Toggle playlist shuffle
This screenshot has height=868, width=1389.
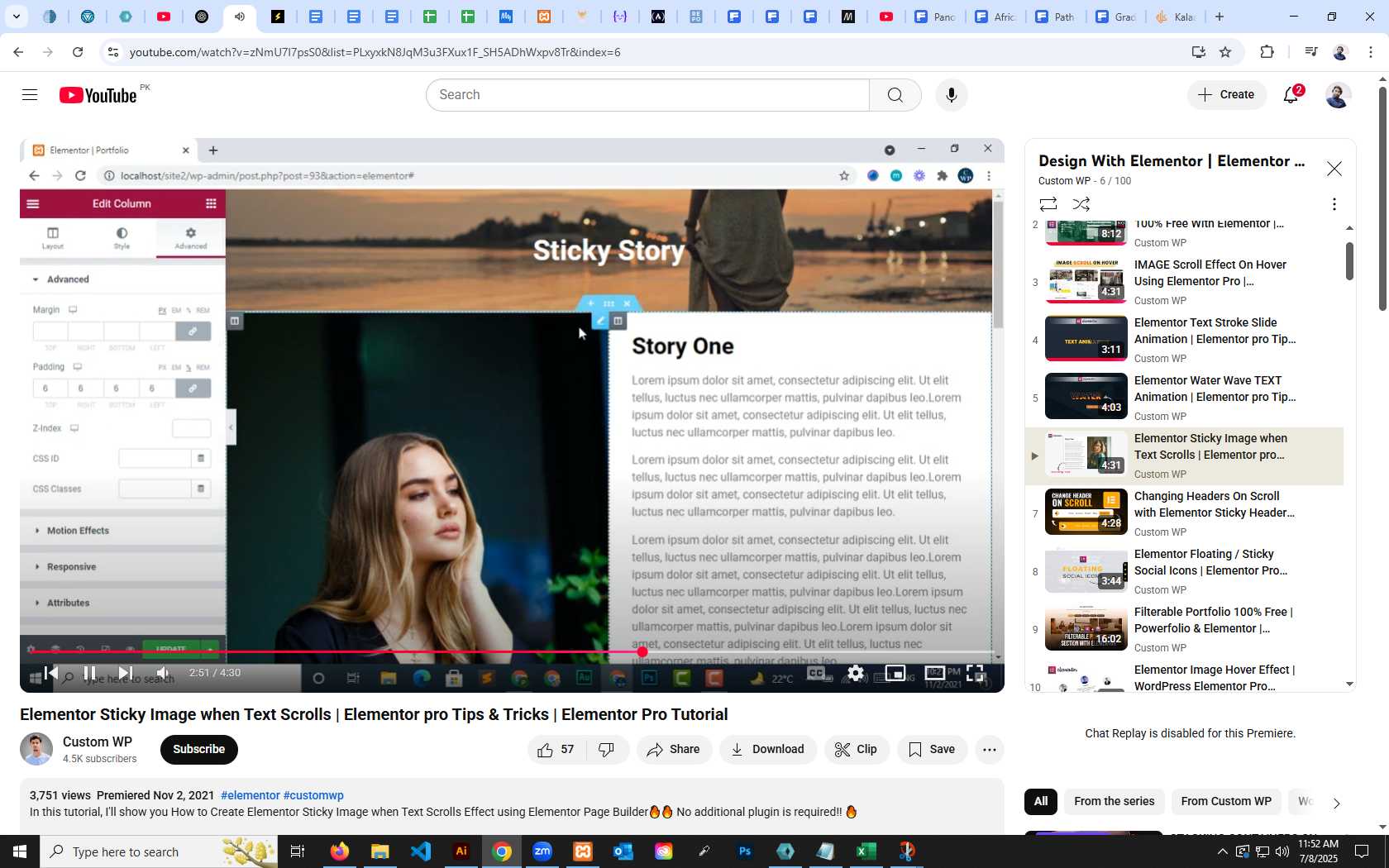(x=1081, y=204)
